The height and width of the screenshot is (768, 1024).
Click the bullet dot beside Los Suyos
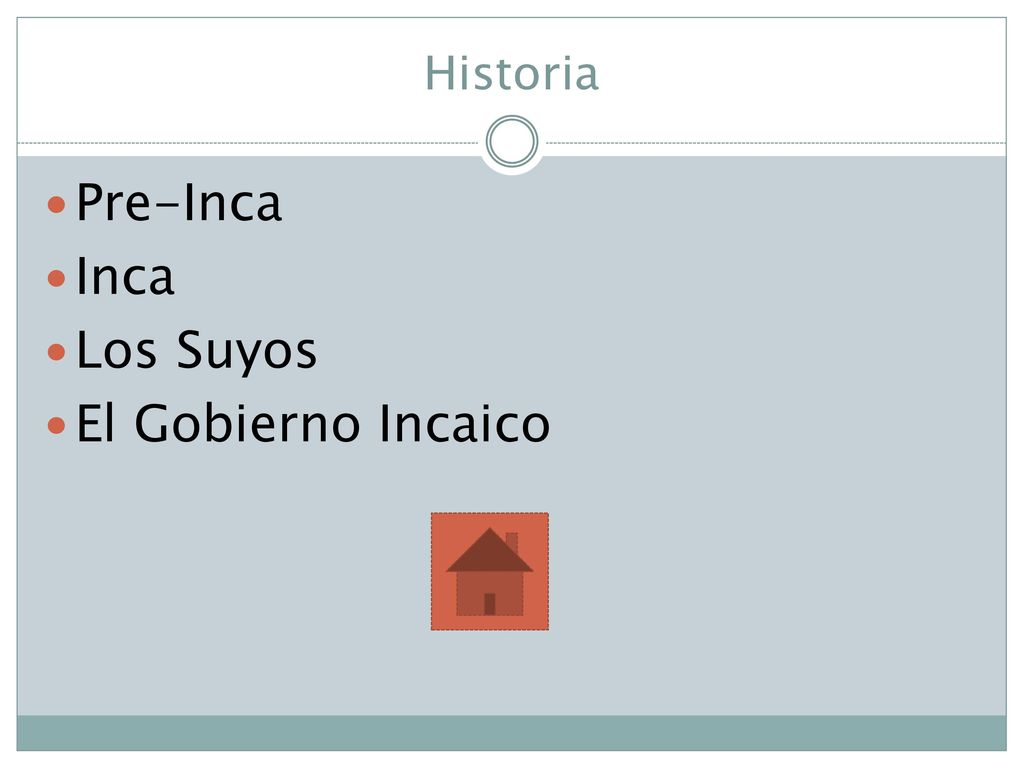point(57,352)
